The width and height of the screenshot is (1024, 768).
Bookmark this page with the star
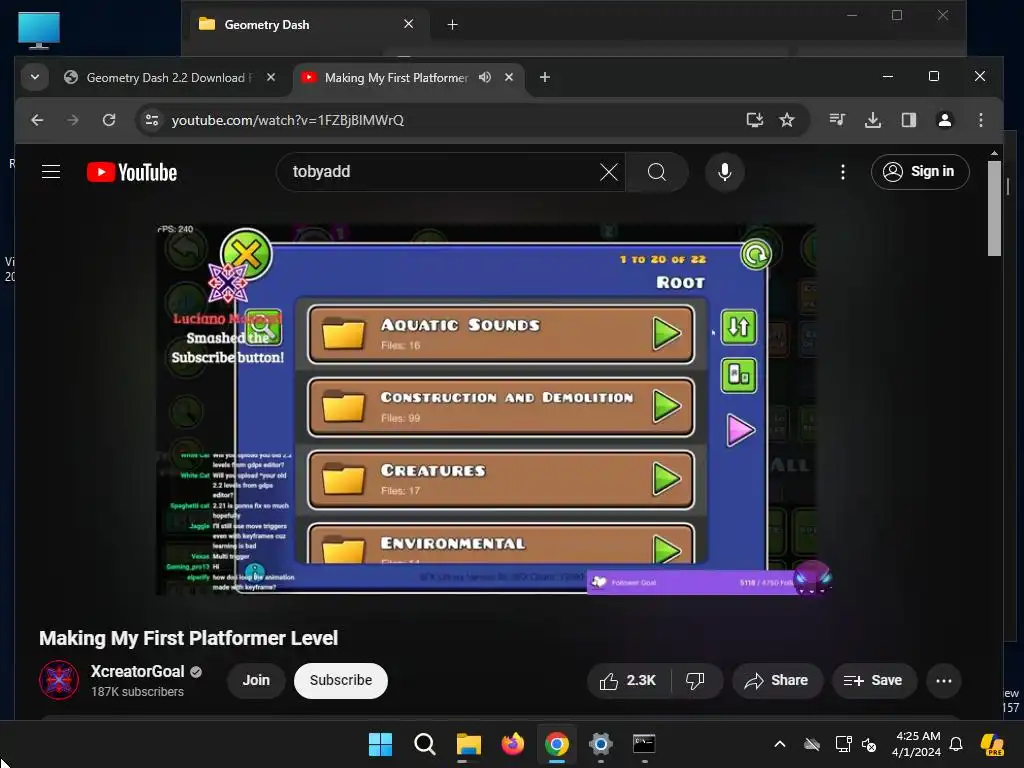point(787,120)
